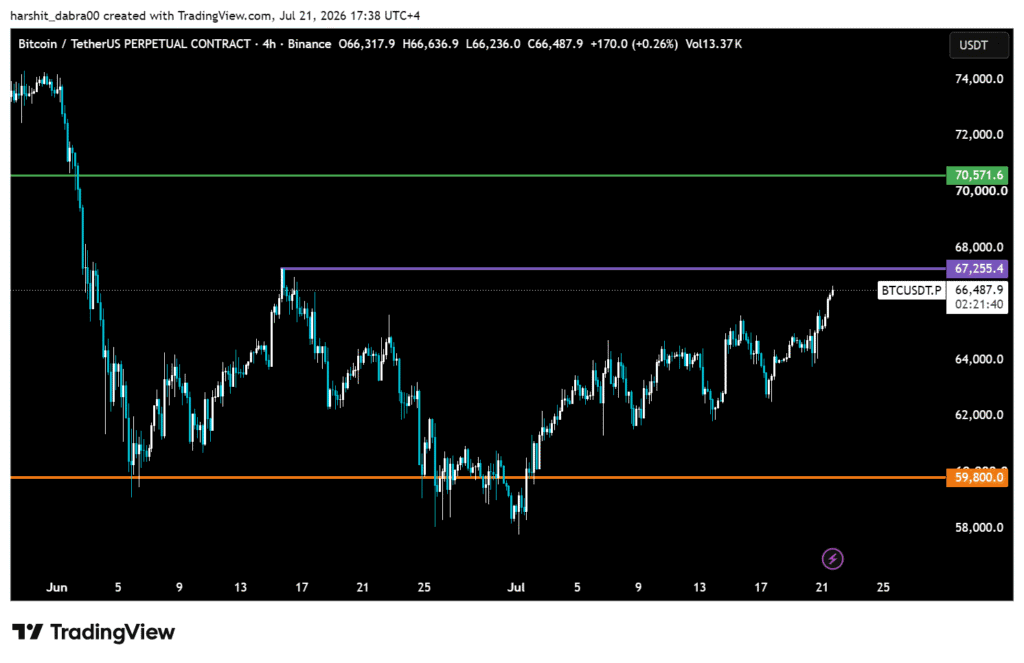Select the green 70,571.6 price label
Image resolution: width=1024 pixels, height=663 pixels.
[x=978, y=175]
